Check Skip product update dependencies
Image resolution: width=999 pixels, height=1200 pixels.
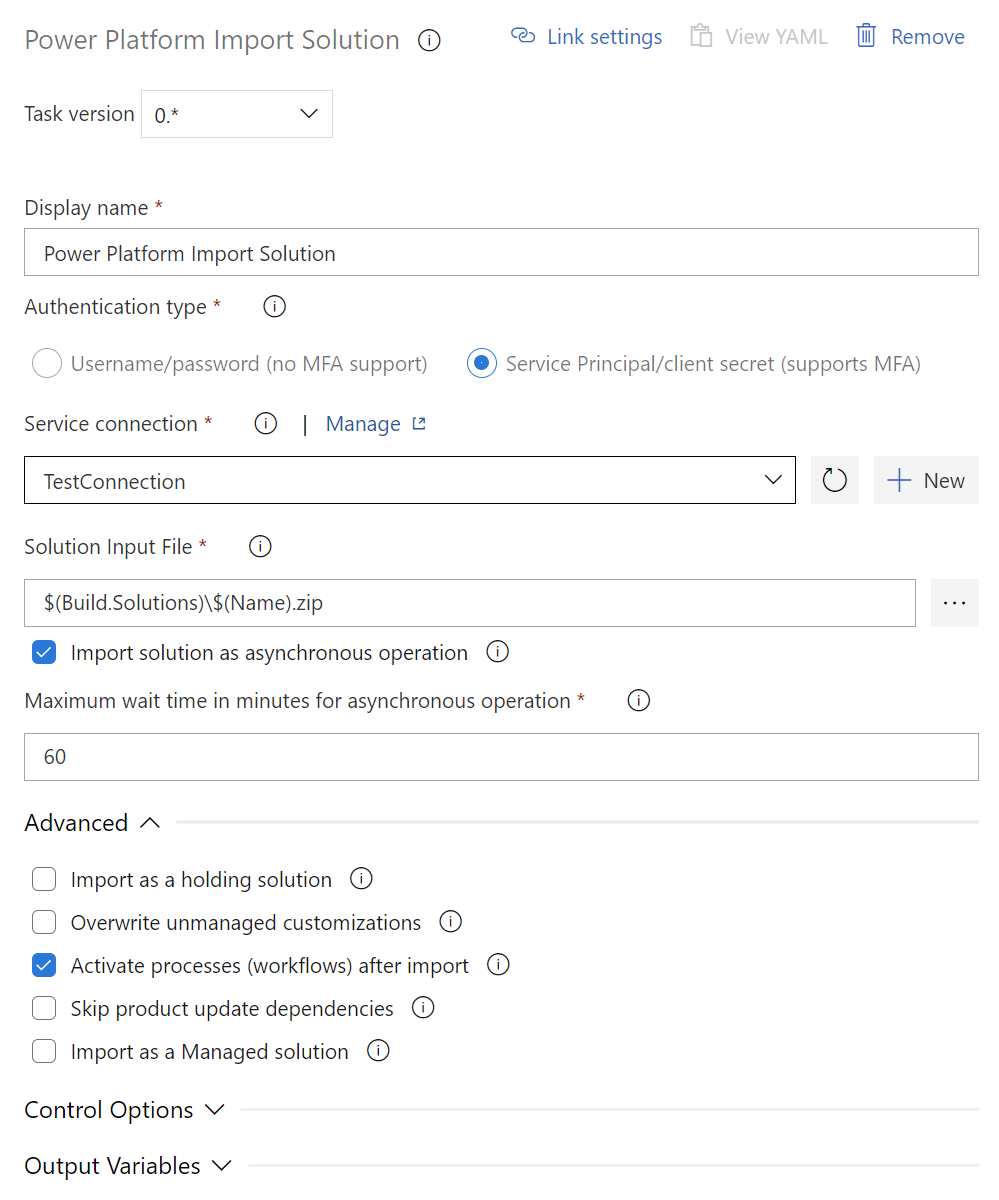click(x=44, y=1009)
